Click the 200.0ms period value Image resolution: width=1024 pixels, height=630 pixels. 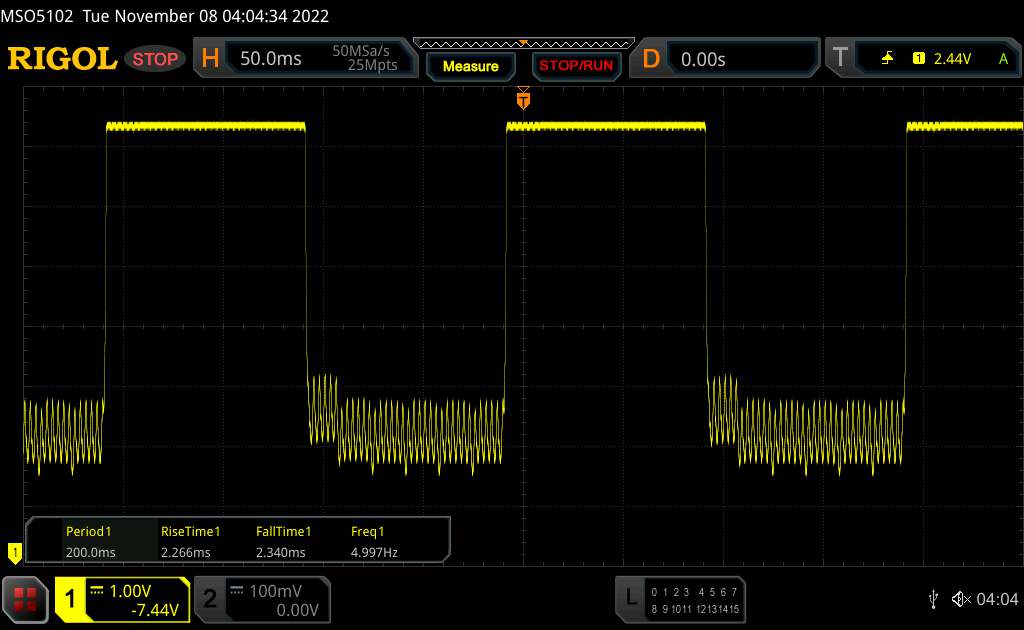tap(90, 552)
